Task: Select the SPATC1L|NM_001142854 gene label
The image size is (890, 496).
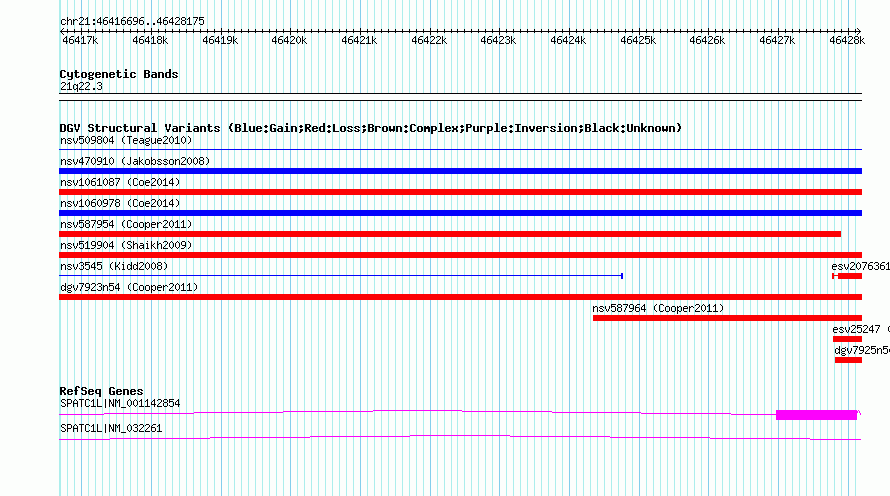Action: pyautogui.click(x=120, y=403)
